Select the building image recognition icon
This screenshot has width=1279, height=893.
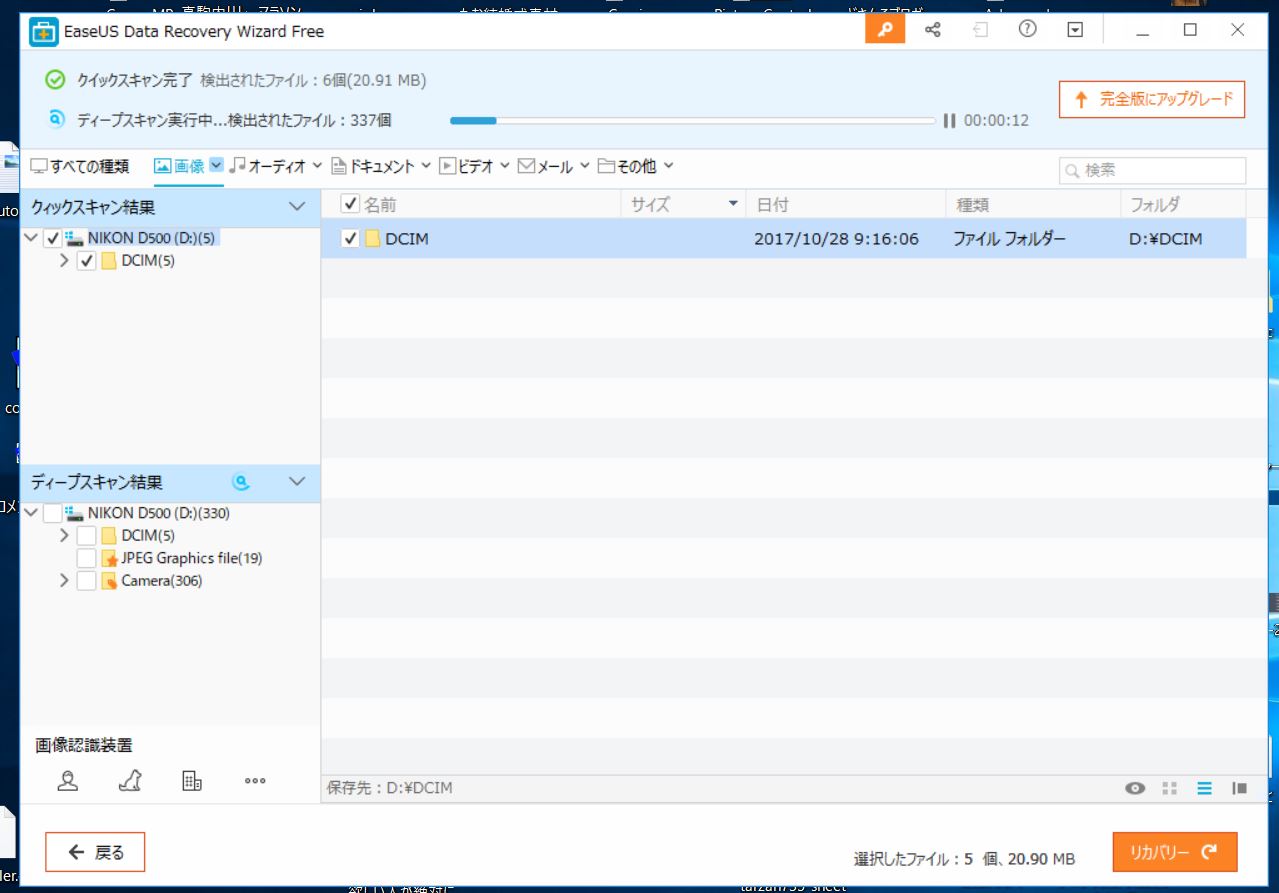click(x=192, y=781)
